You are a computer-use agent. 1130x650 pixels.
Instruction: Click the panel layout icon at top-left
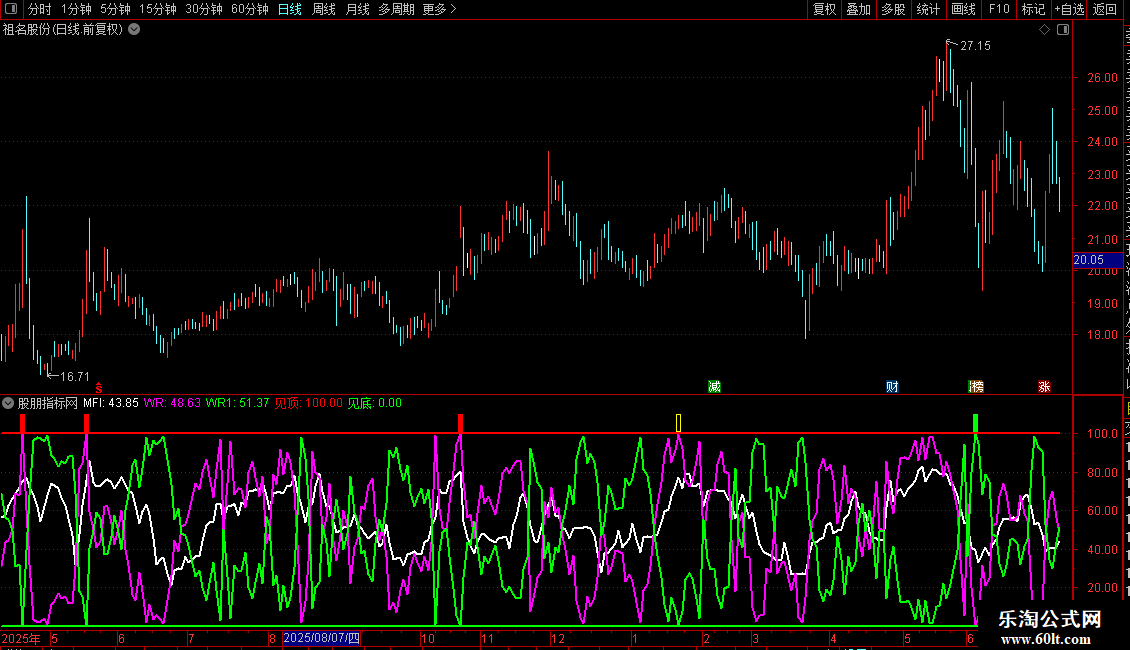click(x=11, y=9)
